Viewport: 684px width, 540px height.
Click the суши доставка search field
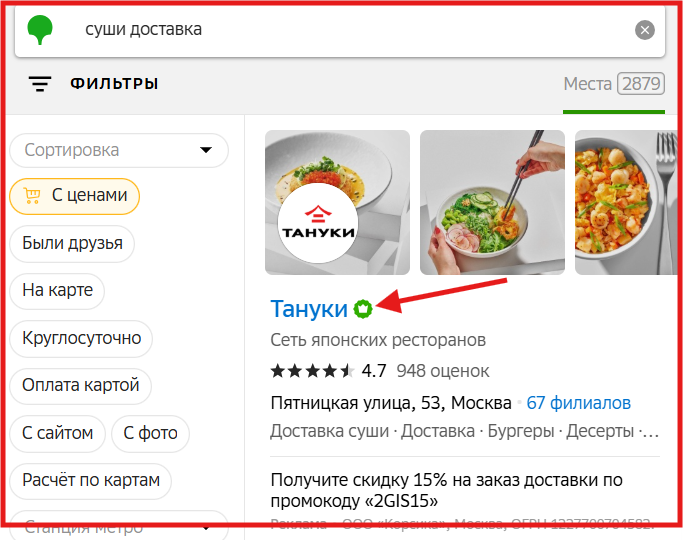pos(340,30)
